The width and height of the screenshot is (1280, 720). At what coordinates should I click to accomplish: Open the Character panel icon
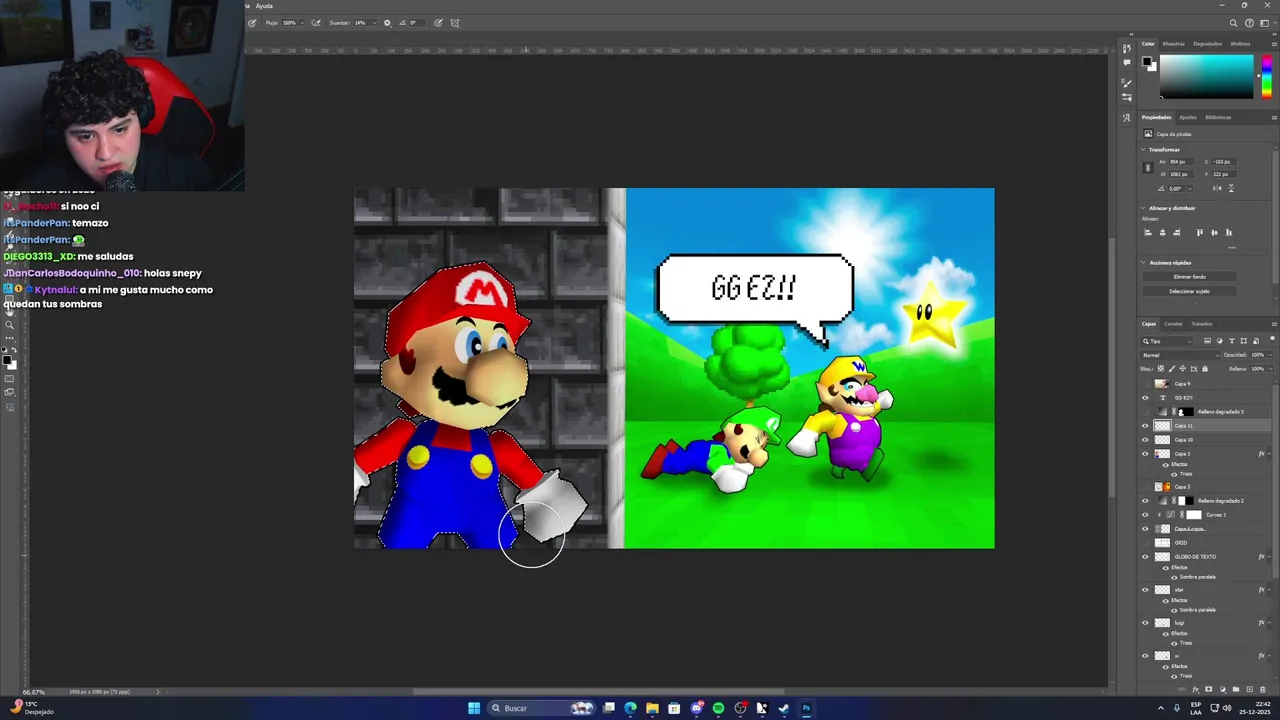(x=1127, y=117)
